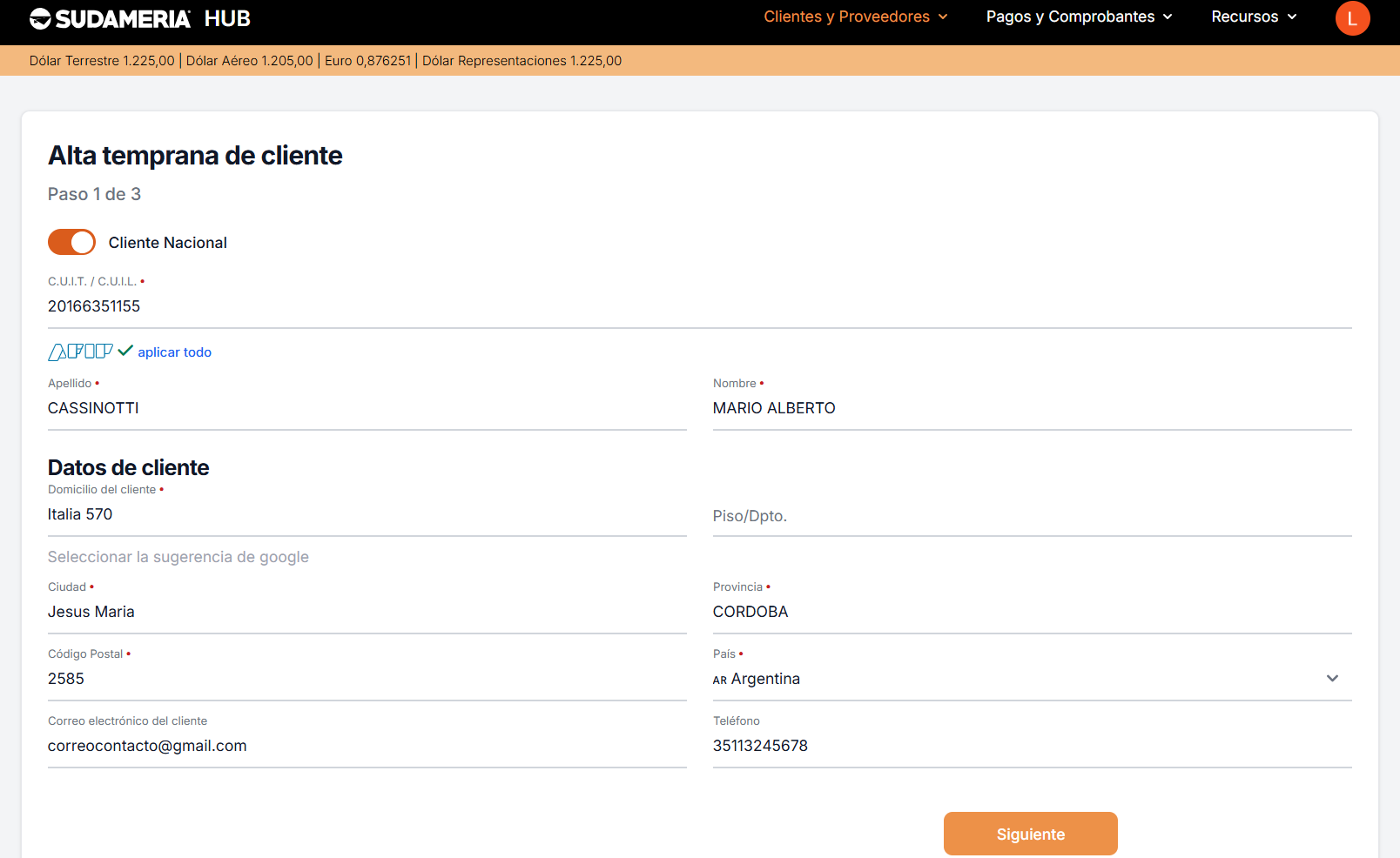Focus the Ciudad field
The image size is (1400, 858).
367,612
